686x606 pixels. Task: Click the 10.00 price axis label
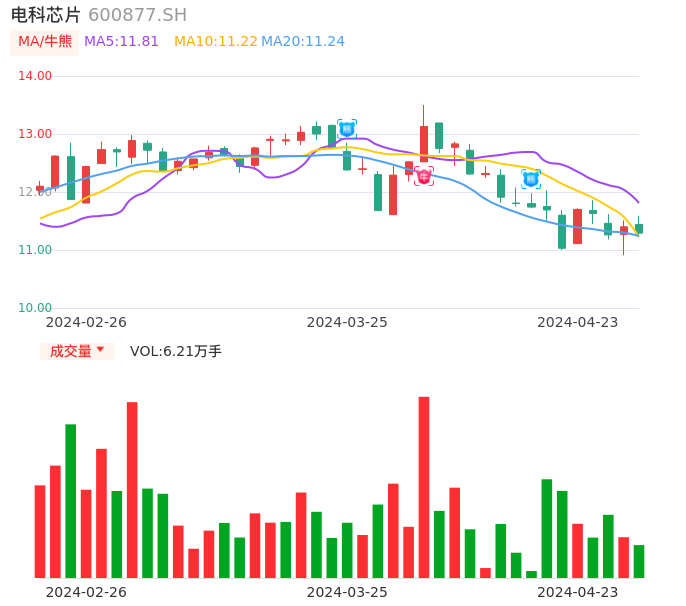tap(35, 308)
